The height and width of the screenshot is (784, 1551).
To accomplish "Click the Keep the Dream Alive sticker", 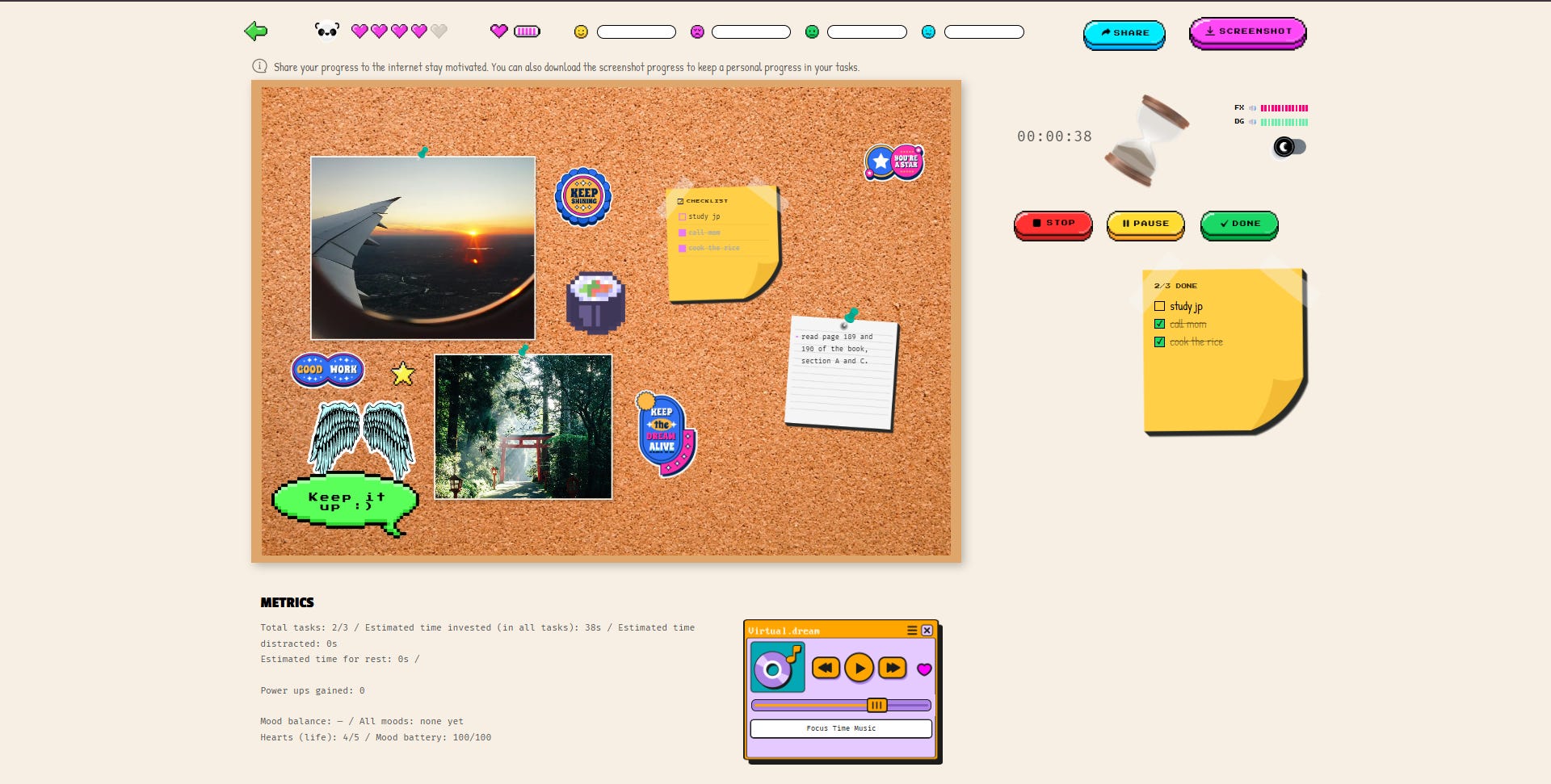I will click(x=665, y=434).
